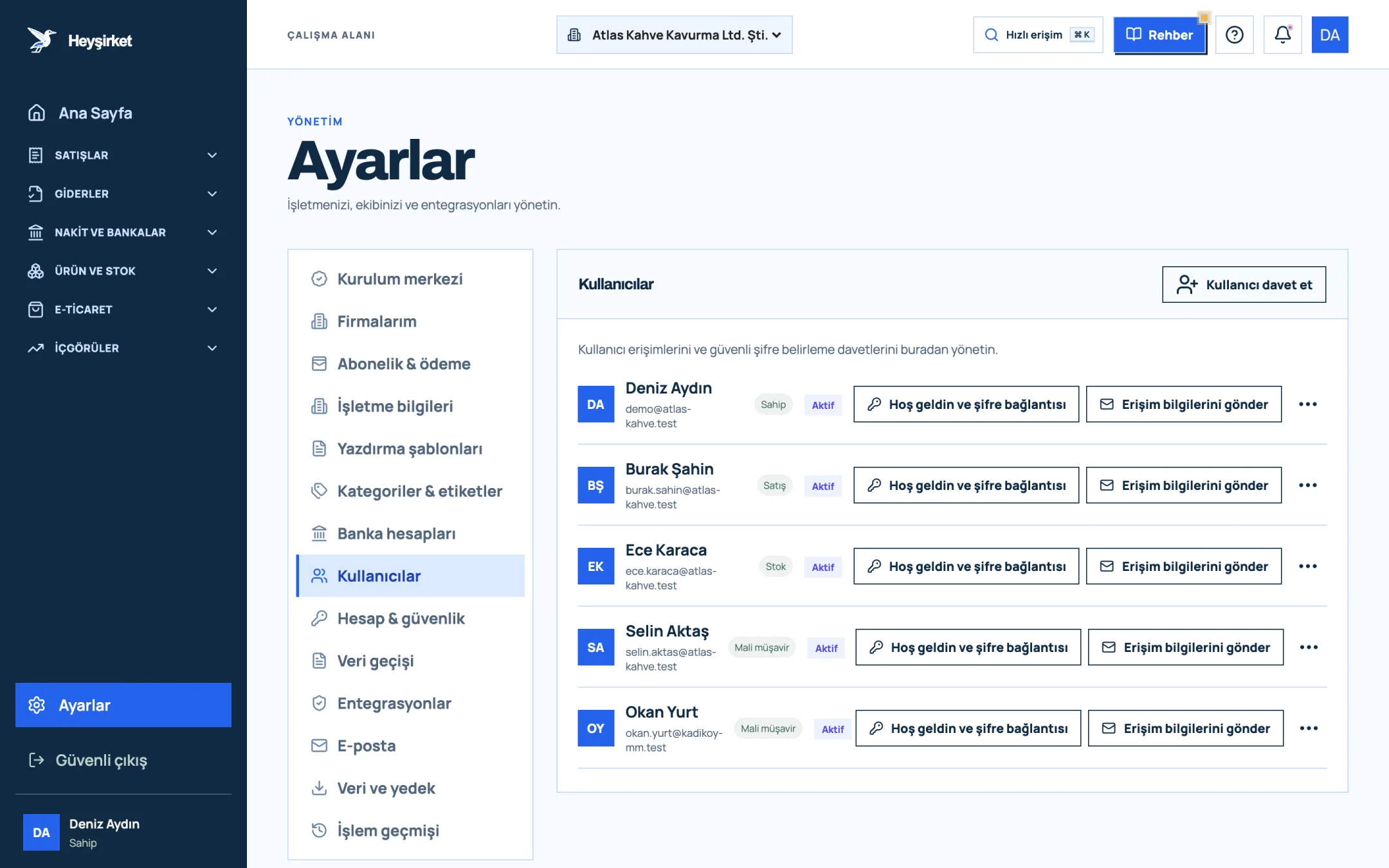
Task: Open the help question mark icon
Action: [1234, 35]
